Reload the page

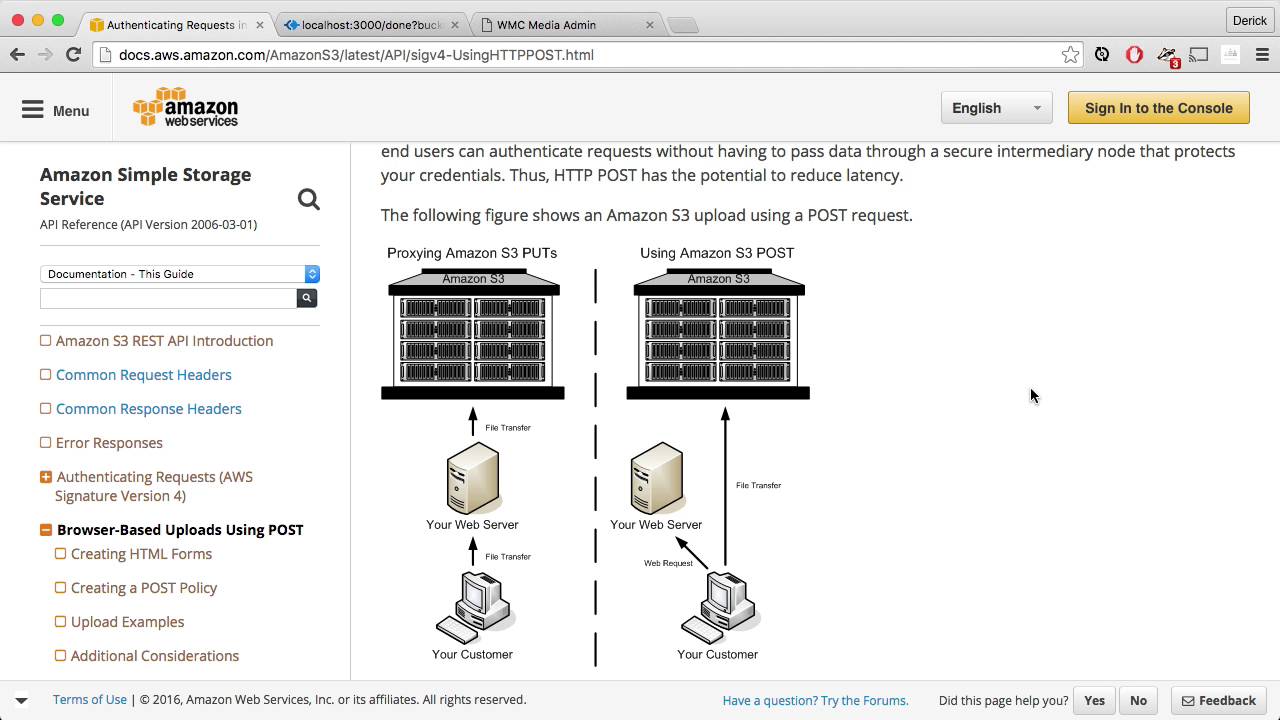click(73, 54)
